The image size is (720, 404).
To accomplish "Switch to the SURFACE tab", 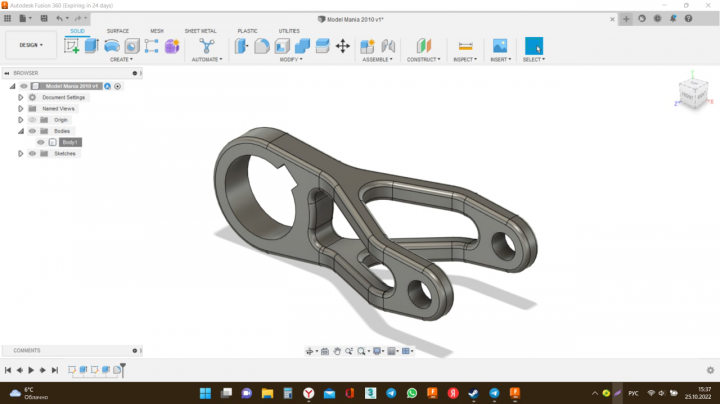I will (118, 31).
